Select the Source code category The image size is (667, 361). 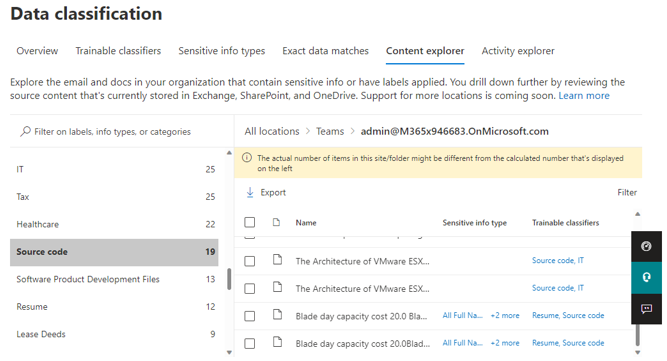click(114, 252)
